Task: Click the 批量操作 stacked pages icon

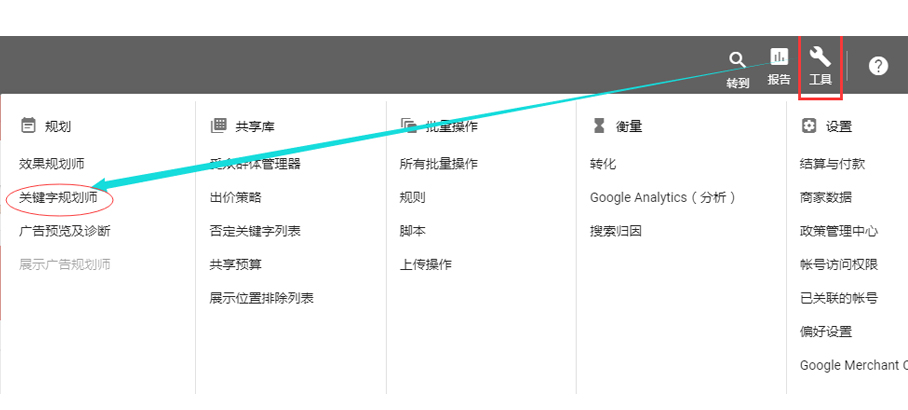Action: [409, 126]
